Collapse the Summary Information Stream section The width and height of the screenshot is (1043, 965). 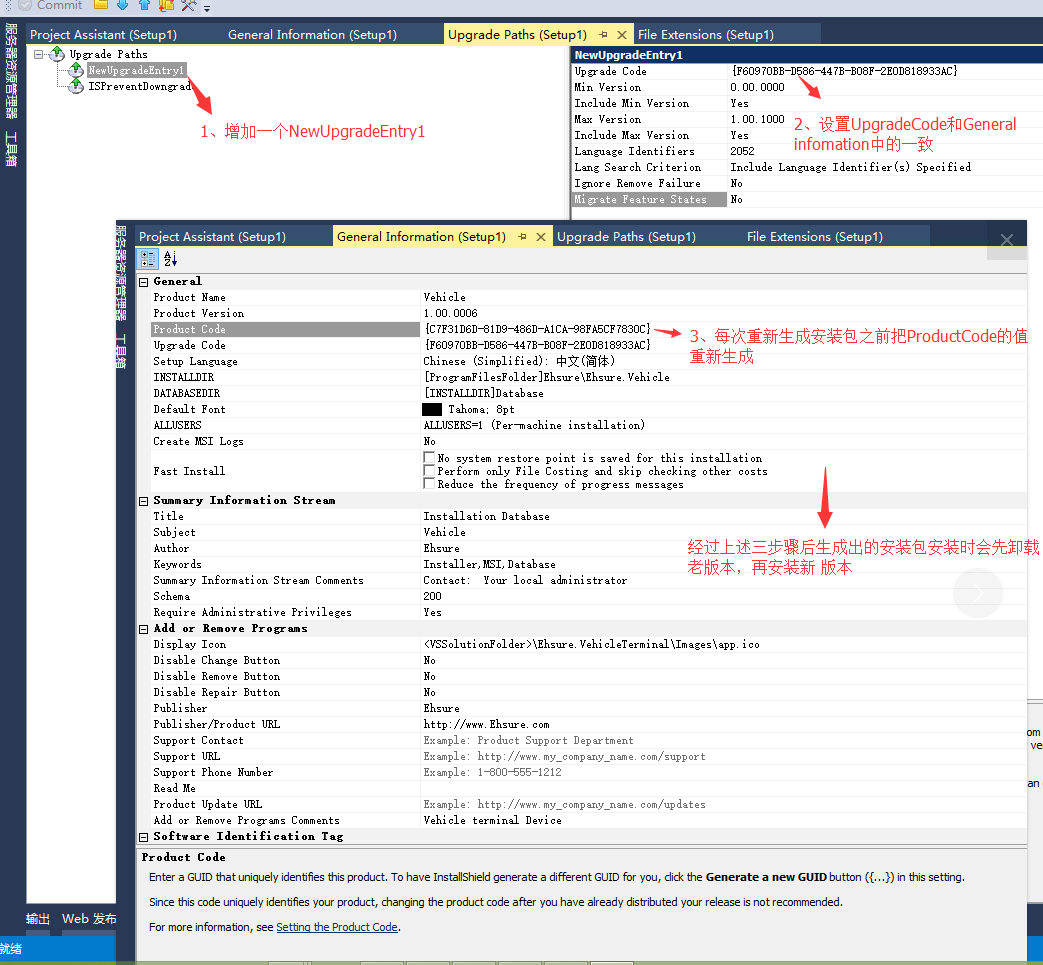[143, 501]
